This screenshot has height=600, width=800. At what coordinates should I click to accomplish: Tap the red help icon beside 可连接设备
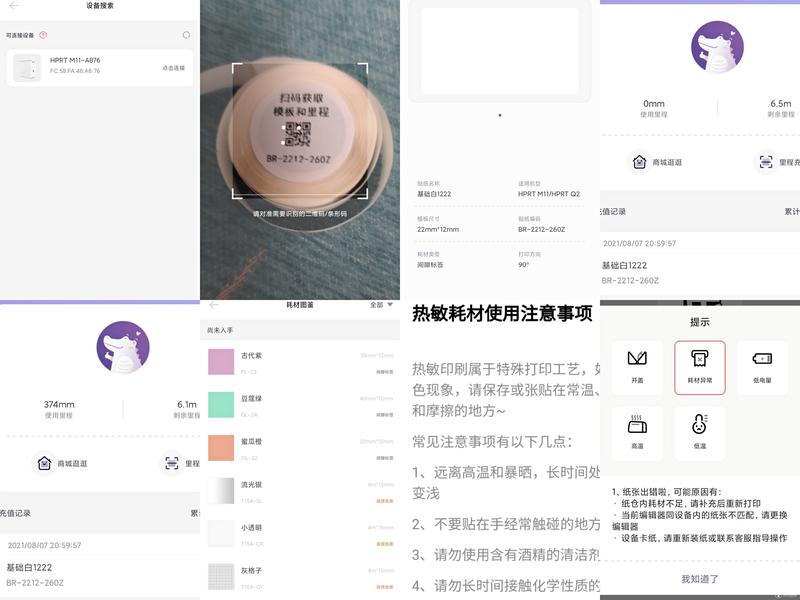coord(43,35)
